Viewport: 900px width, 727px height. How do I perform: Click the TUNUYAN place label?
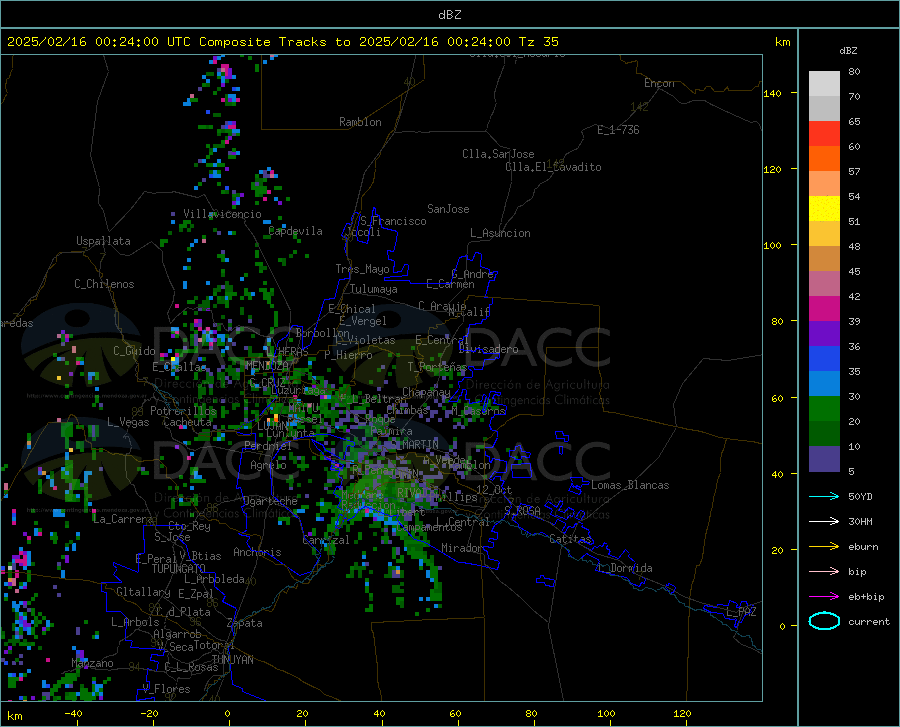(232, 660)
